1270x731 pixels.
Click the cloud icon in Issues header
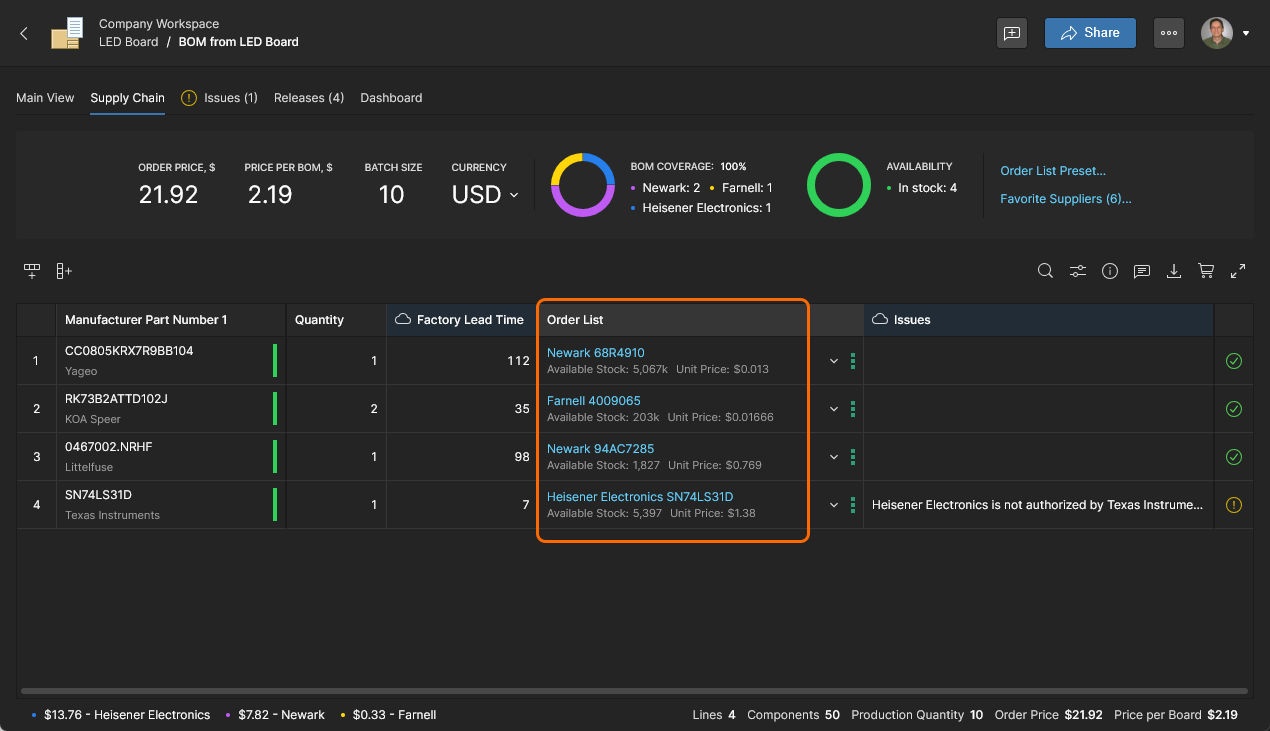pyautogui.click(x=881, y=320)
